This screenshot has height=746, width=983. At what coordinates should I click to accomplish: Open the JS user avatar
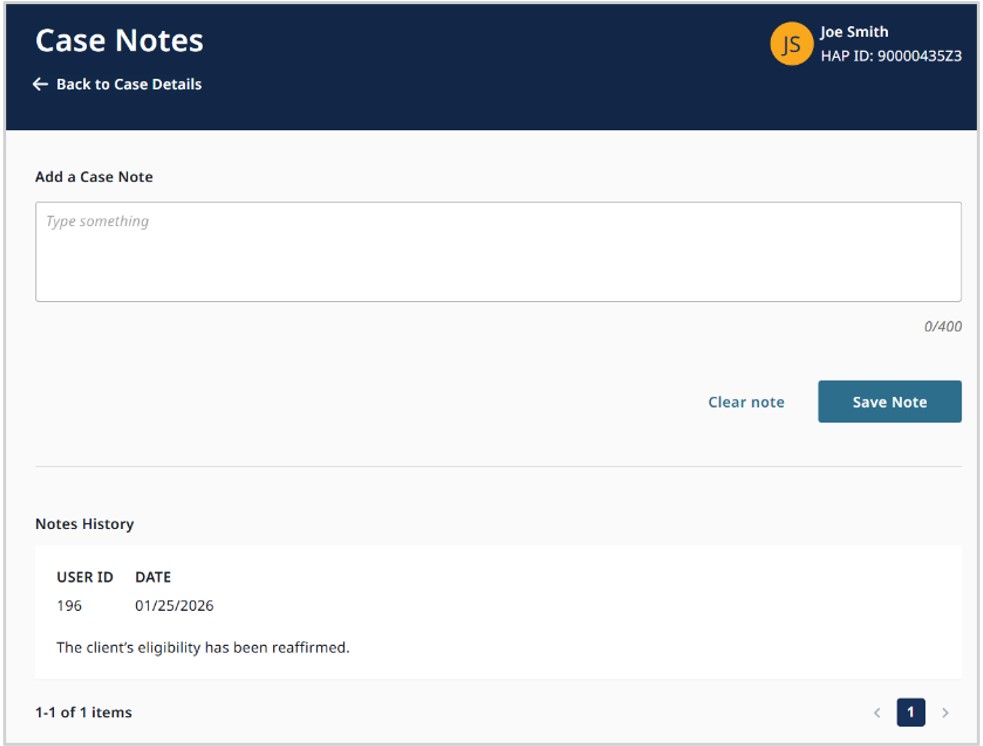click(791, 44)
